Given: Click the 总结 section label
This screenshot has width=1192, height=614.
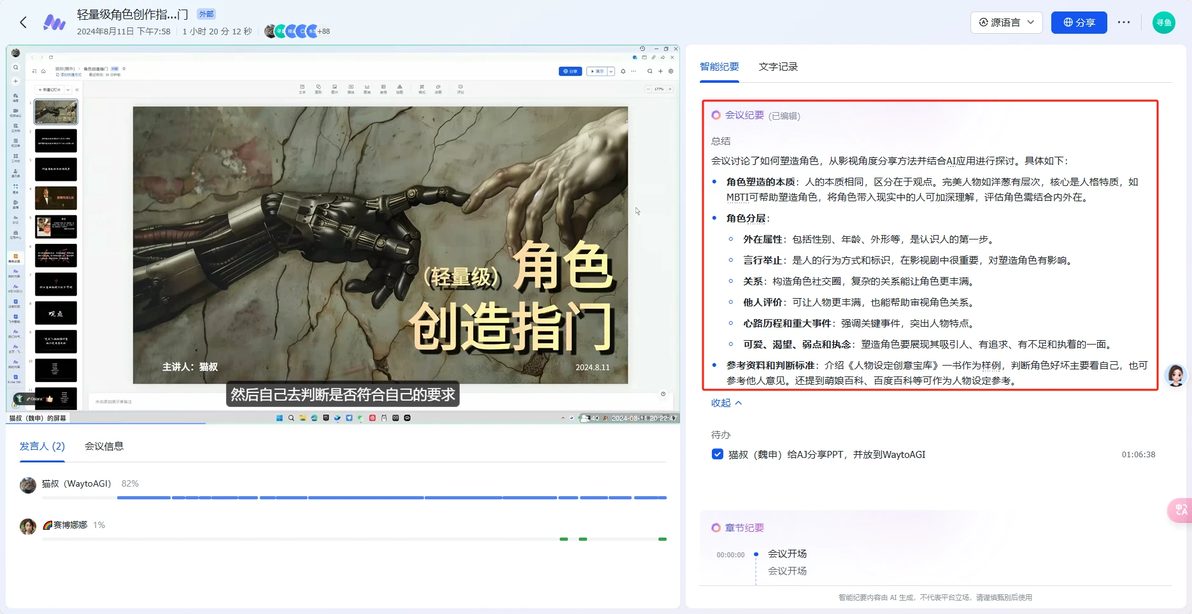Looking at the screenshot, I should [721, 141].
